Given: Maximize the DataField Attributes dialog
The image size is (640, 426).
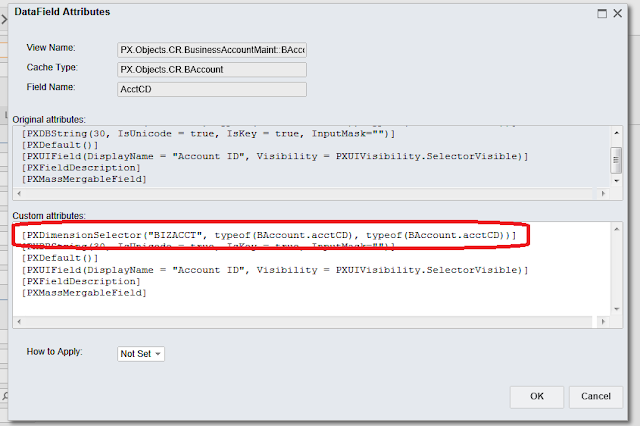Looking at the screenshot, I should point(602,13).
